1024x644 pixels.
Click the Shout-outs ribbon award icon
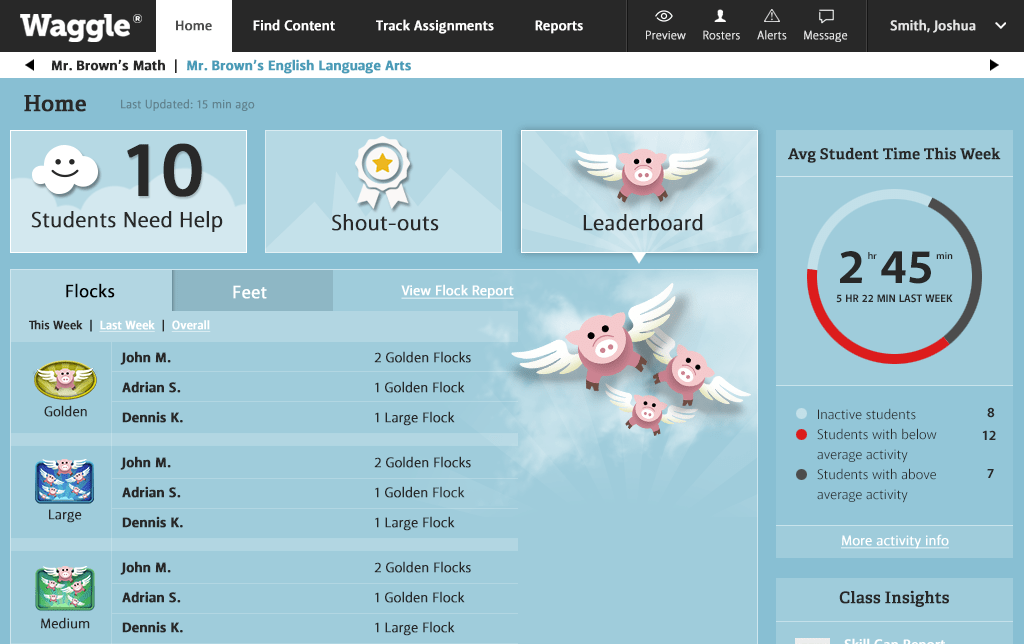pos(383,173)
